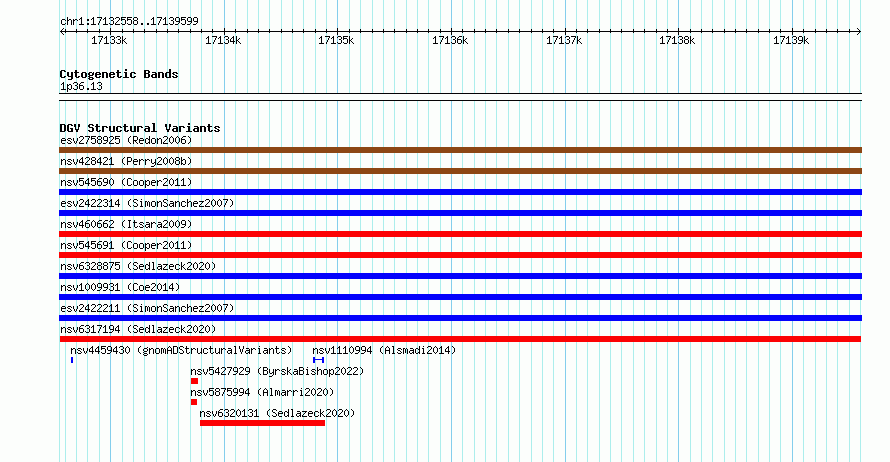Select the esv2422211 (SimonSanchez2007) label
Image resolution: width=890 pixels, height=462 pixels.
click(x=147, y=308)
